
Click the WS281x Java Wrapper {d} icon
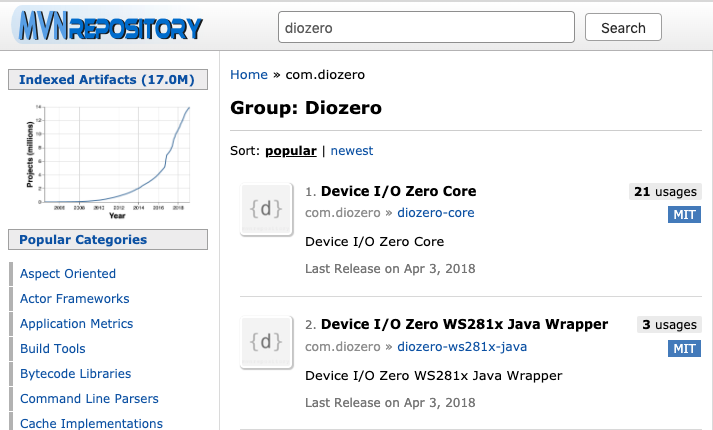coord(266,342)
